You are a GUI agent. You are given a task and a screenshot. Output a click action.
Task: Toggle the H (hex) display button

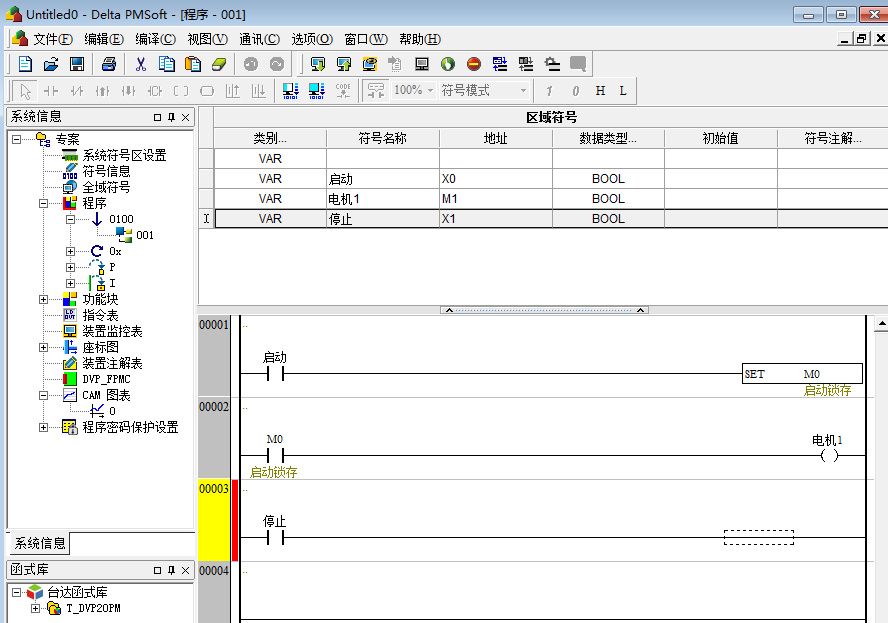click(600, 91)
